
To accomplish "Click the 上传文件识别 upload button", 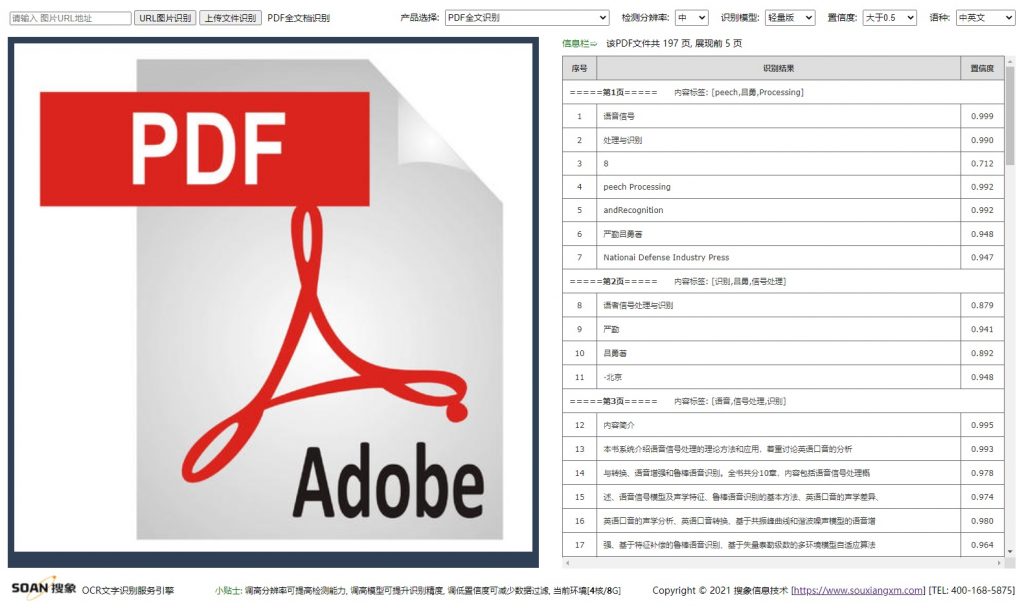I will coord(230,18).
